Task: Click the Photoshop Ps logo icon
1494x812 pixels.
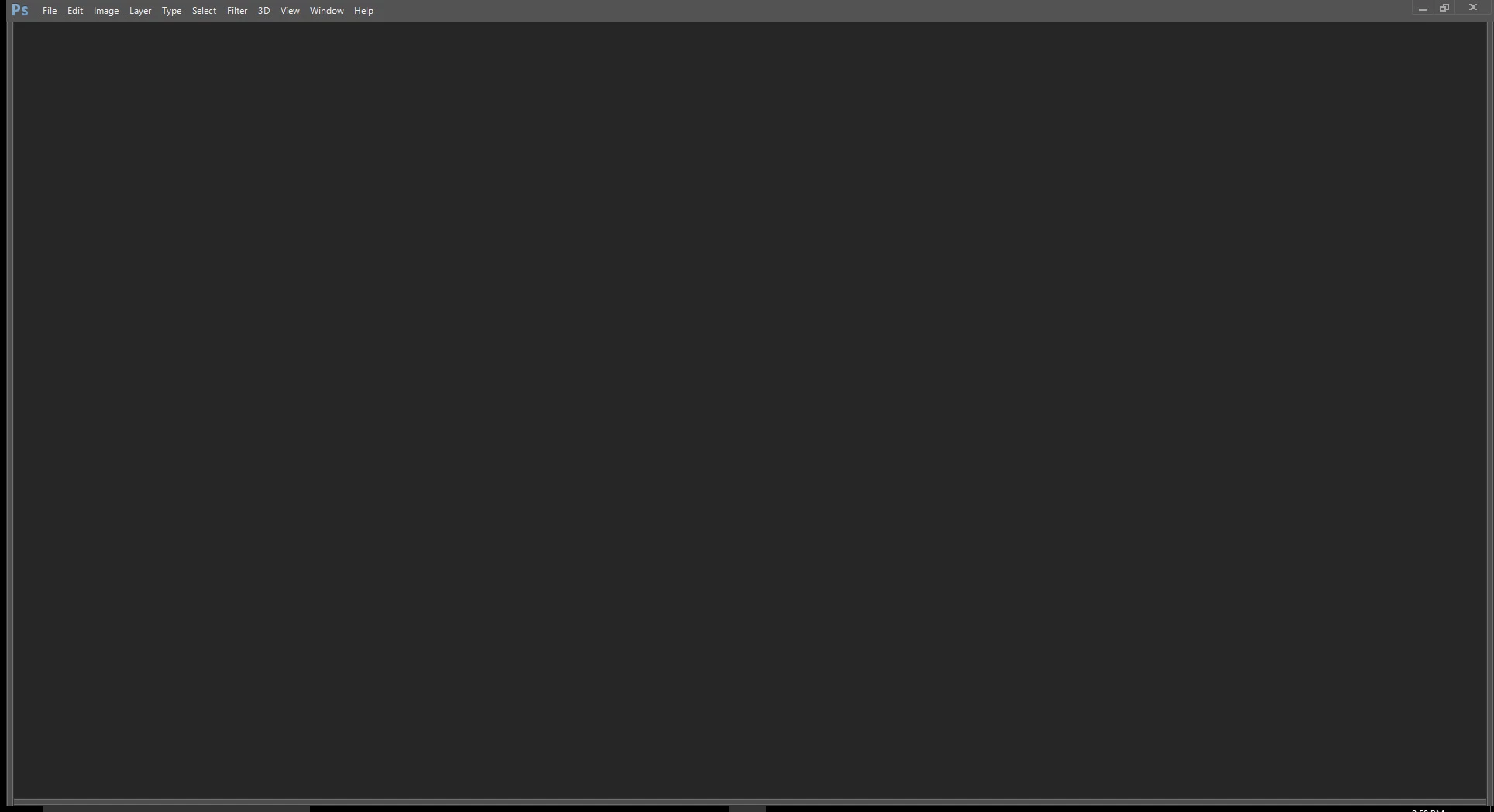Action: tap(20, 10)
